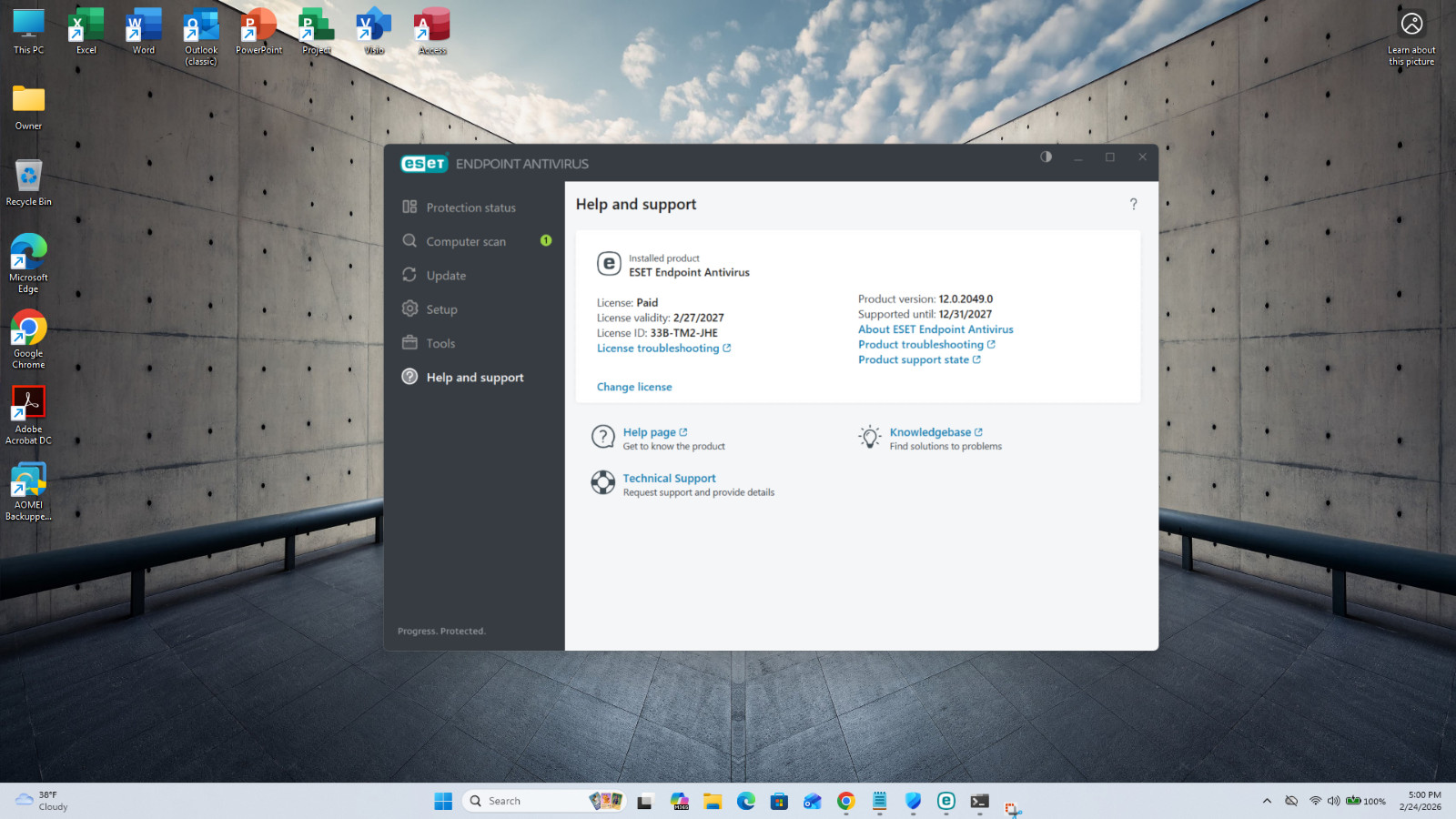Toggle the dark mode contrast icon
The image size is (1456, 819).
point(1046,157)
